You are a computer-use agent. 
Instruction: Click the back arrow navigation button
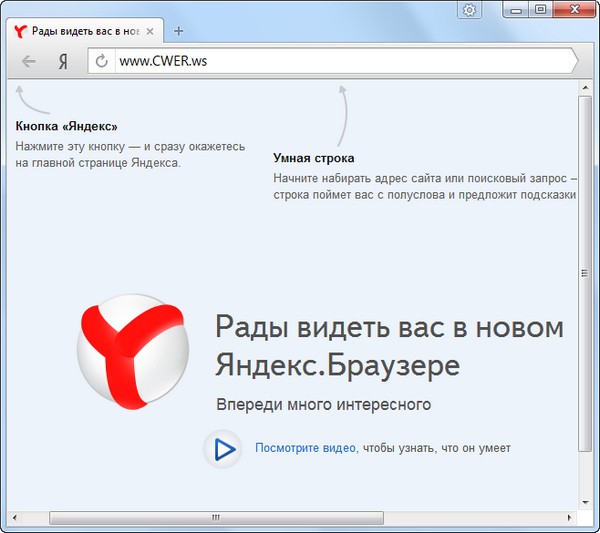coord(29,61)
